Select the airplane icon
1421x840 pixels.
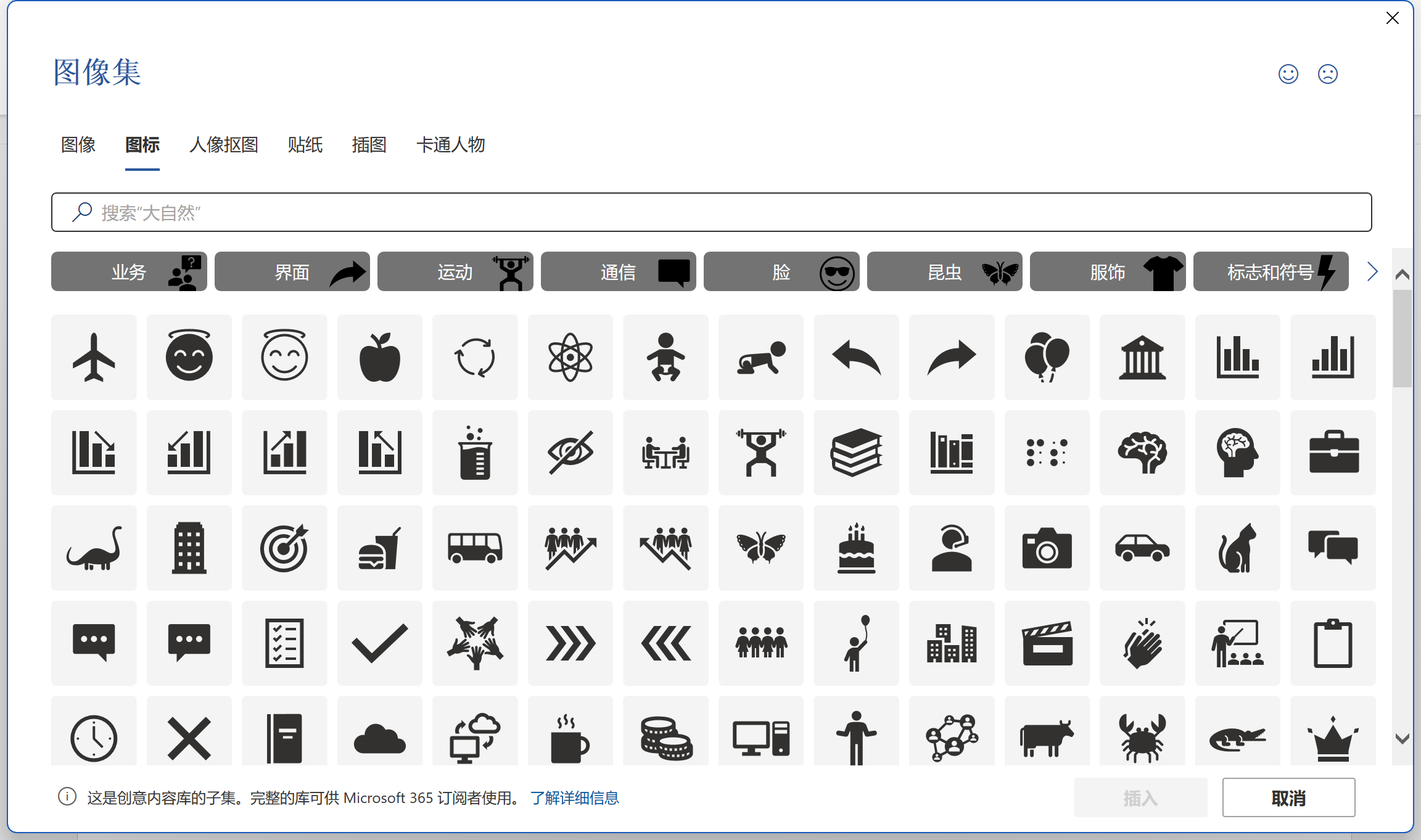coord(94,357)
